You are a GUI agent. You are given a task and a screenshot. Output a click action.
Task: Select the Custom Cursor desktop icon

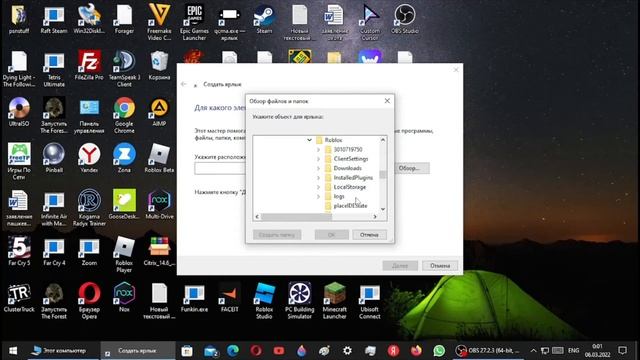tap(369, 22)
